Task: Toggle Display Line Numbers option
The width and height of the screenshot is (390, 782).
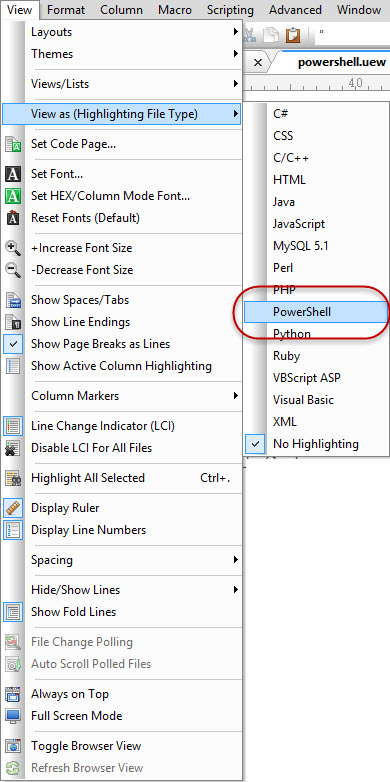Action: coord(122,530)
